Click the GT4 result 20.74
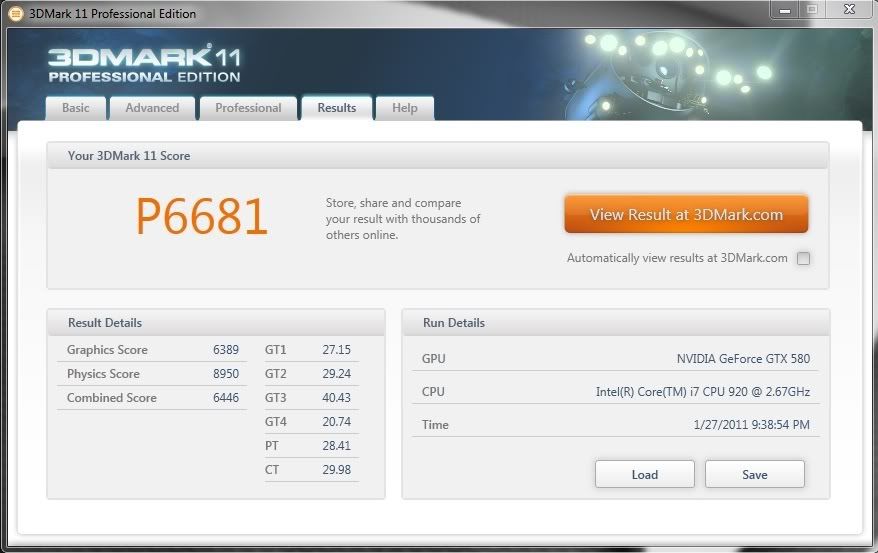 pyautogui.click(x=337, y=422)
